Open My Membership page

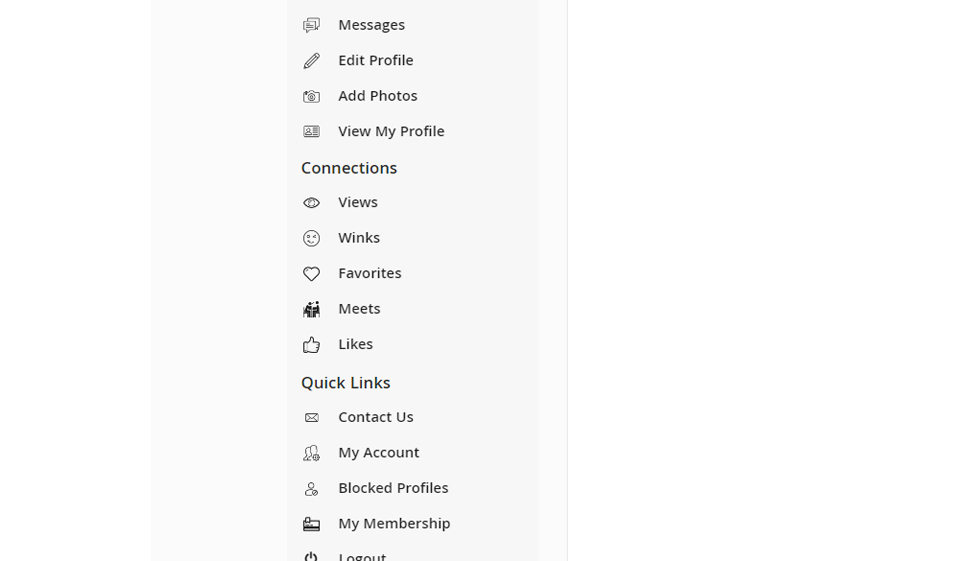[394, 523]
